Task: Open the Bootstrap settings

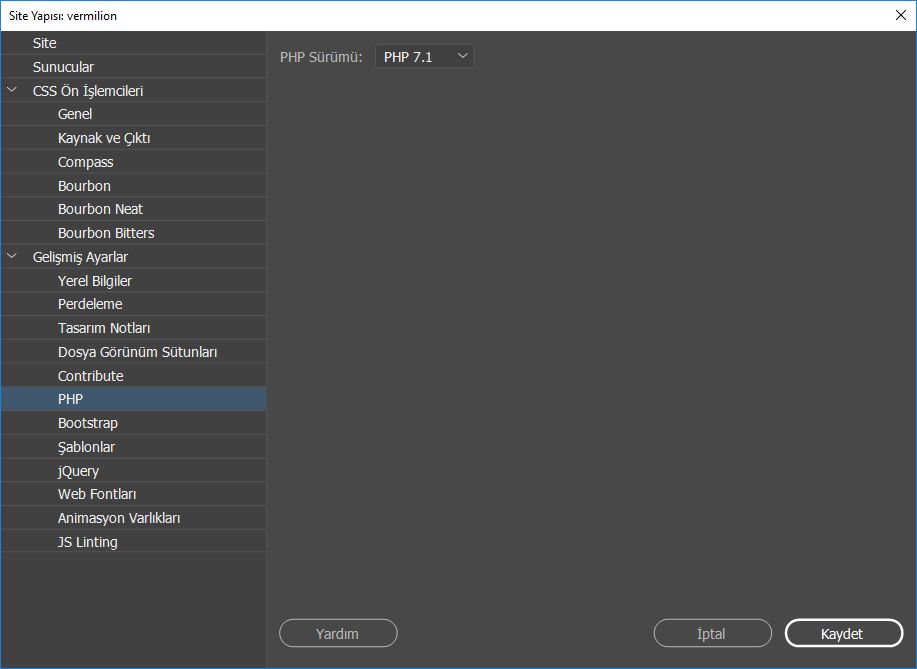Action: 133,423
